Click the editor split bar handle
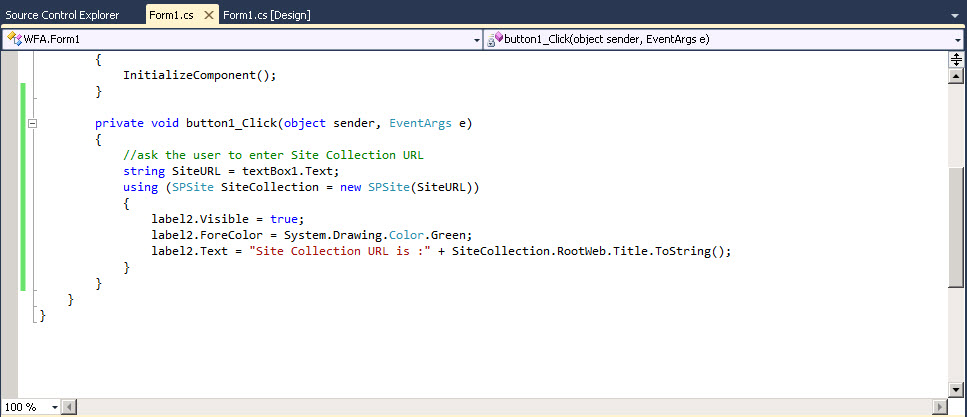This screenshot has height=417, width=967. pyautogui.click(x=956, y=59)
